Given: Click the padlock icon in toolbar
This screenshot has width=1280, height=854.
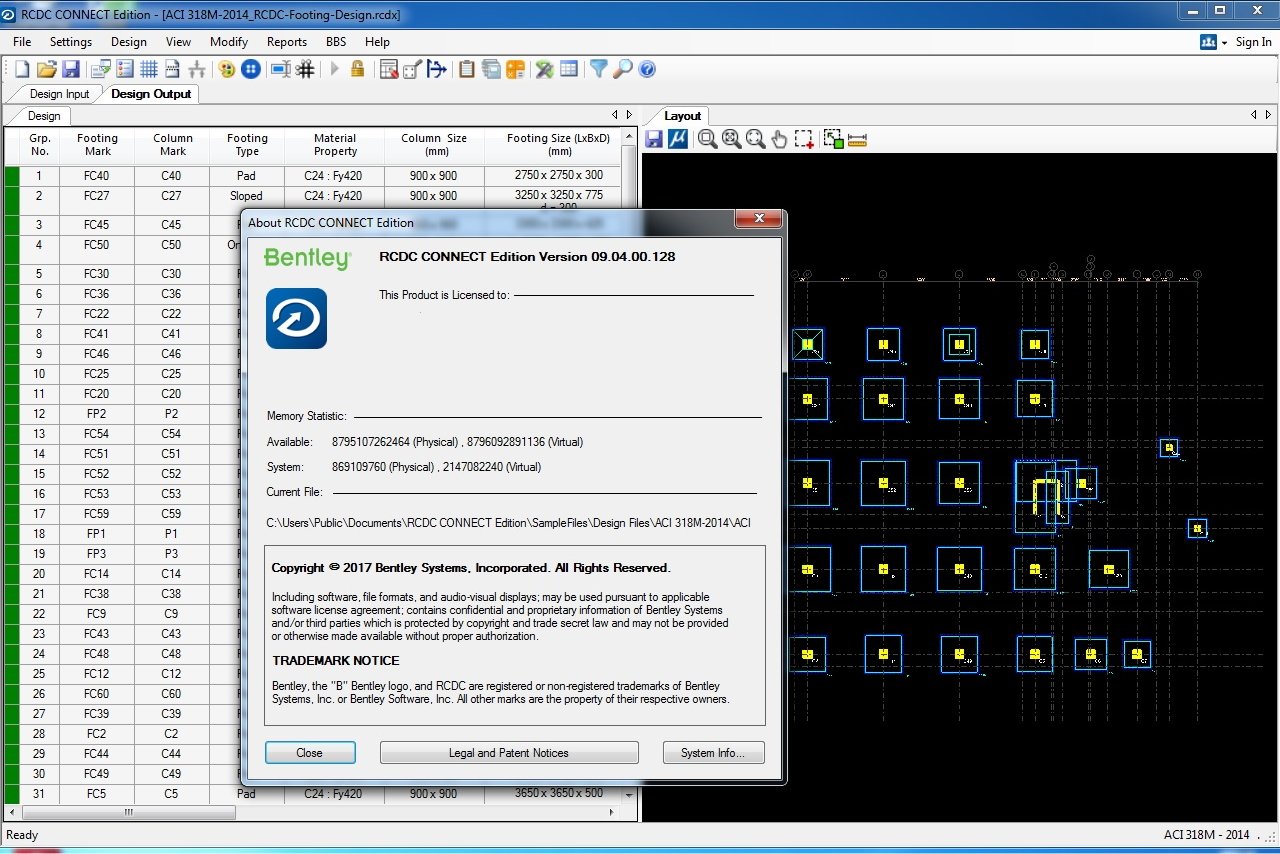Looking at the screenshot, I should [x=357, y=69].
